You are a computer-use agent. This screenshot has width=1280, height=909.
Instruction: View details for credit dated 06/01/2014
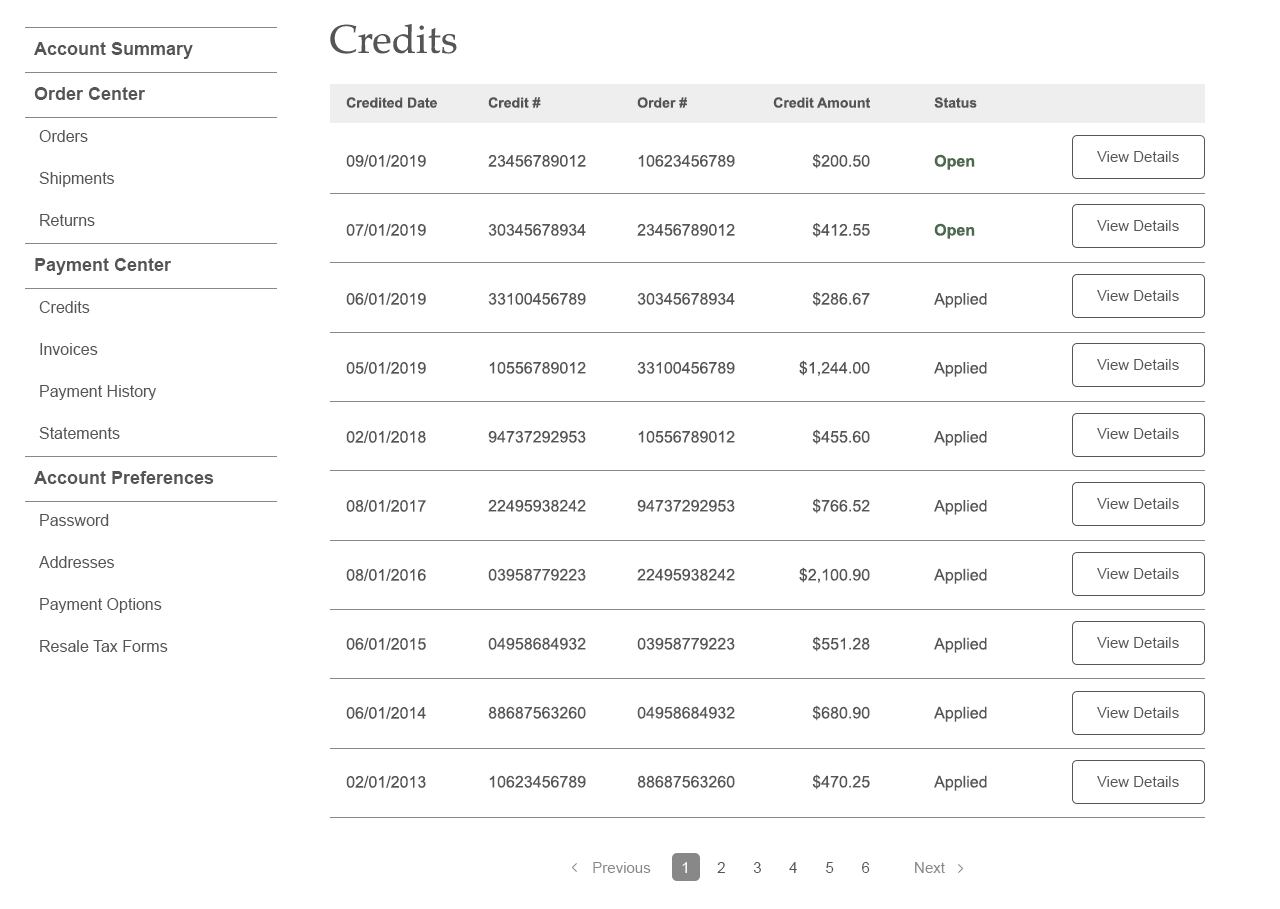1138,713
